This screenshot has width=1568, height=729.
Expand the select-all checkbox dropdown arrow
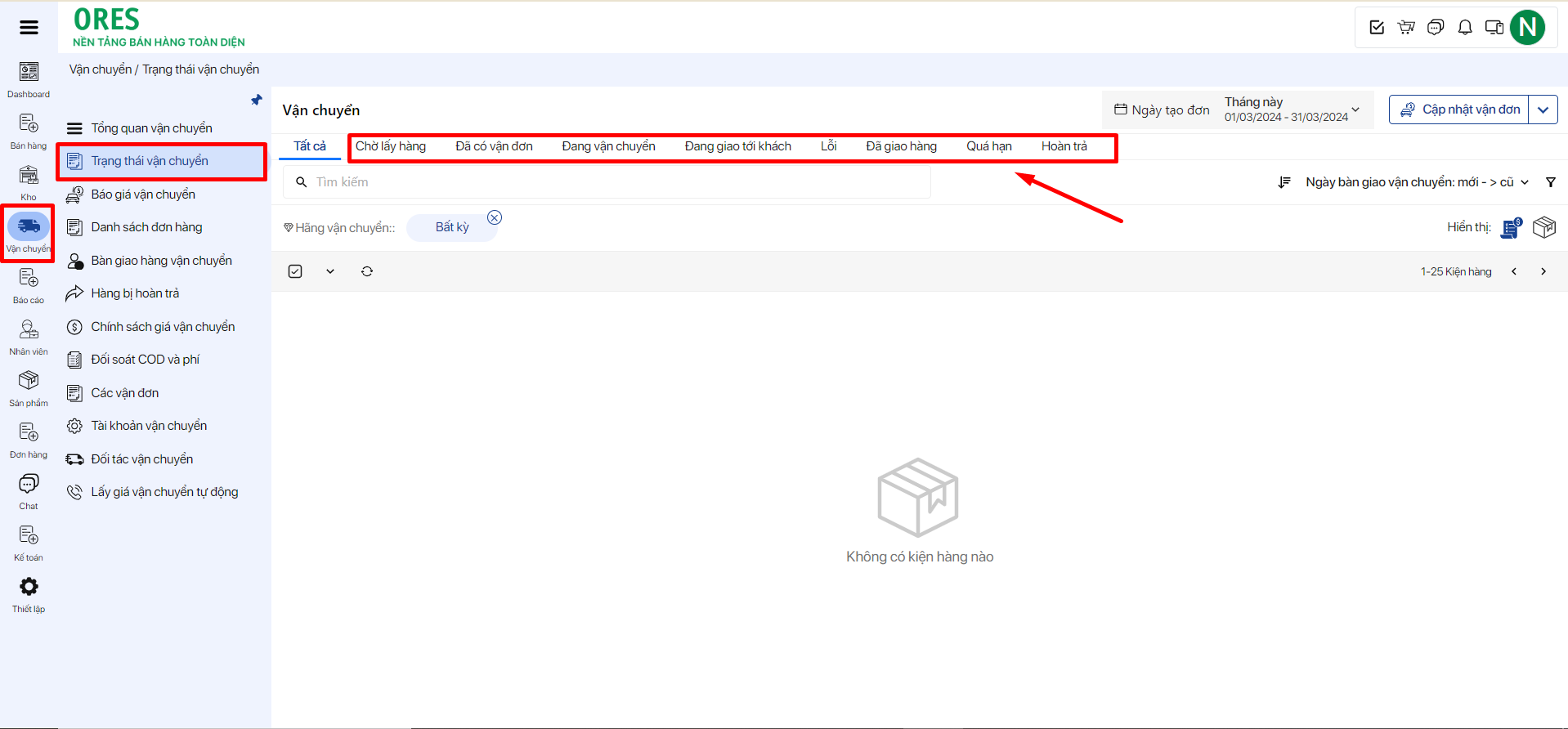click(330, 271)
